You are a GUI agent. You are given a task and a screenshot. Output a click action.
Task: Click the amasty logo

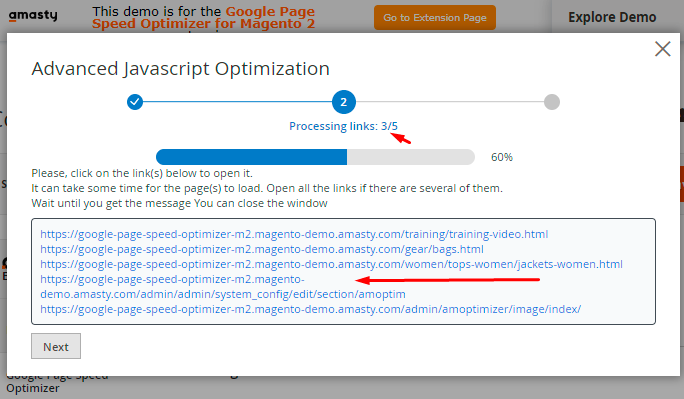point(33,16)
